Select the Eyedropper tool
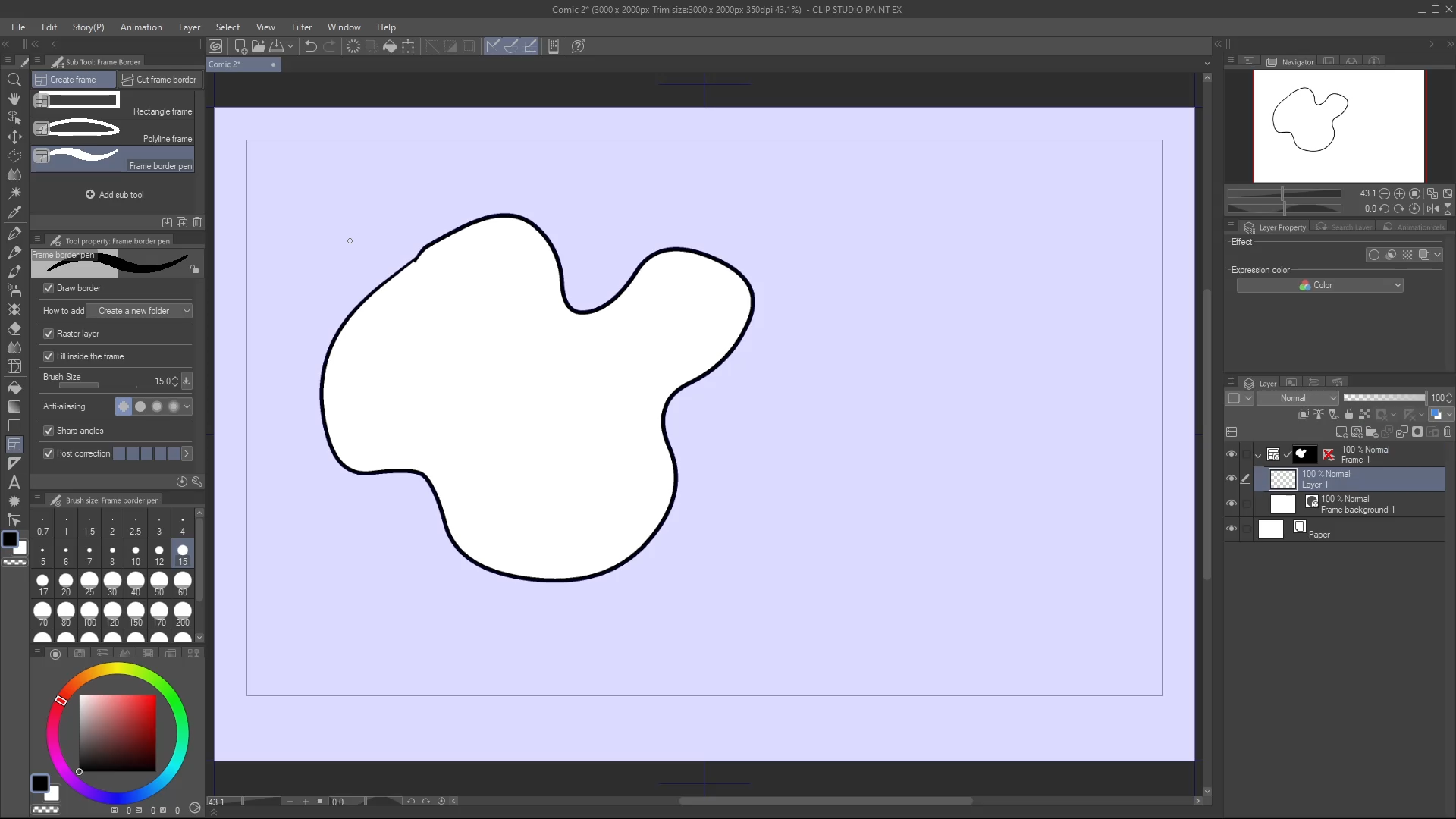Viewport: 1456px width, 819px height. 14,213
